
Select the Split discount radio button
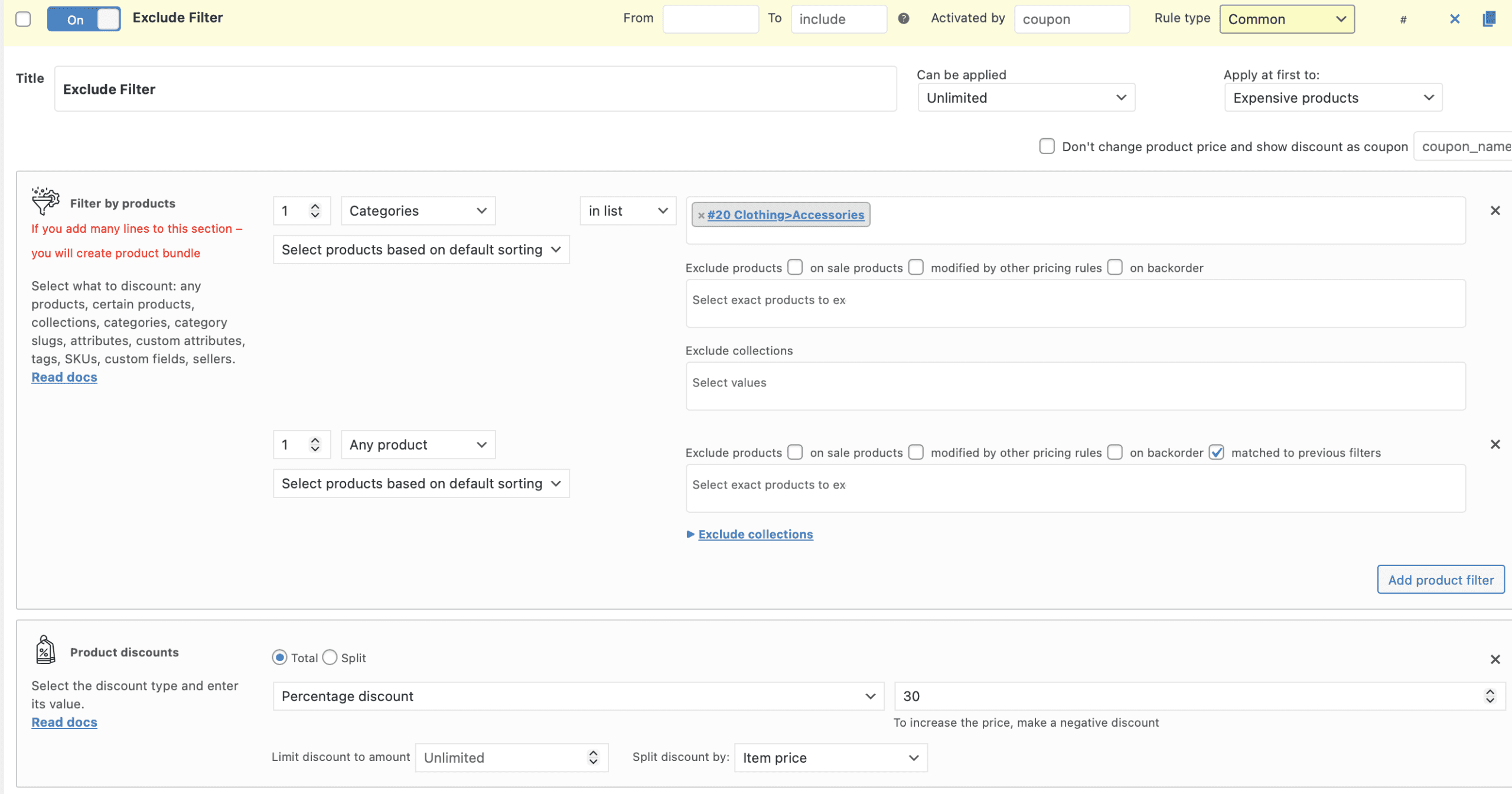point(330,657)
